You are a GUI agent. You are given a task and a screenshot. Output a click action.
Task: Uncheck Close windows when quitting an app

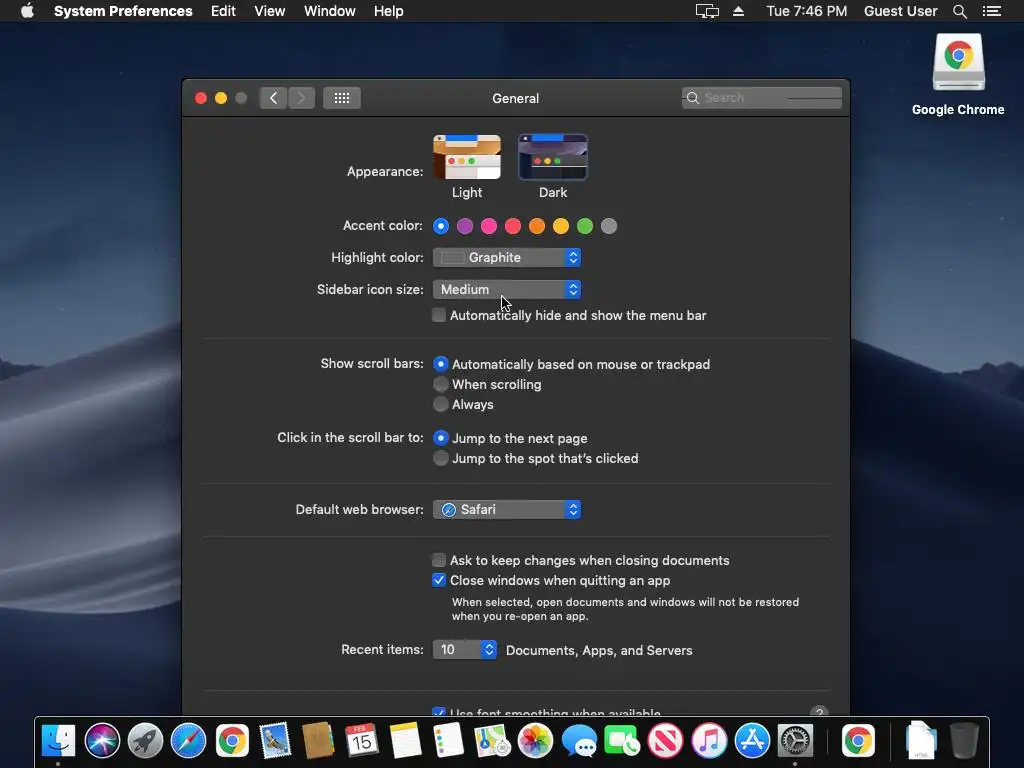pos(439,580)
